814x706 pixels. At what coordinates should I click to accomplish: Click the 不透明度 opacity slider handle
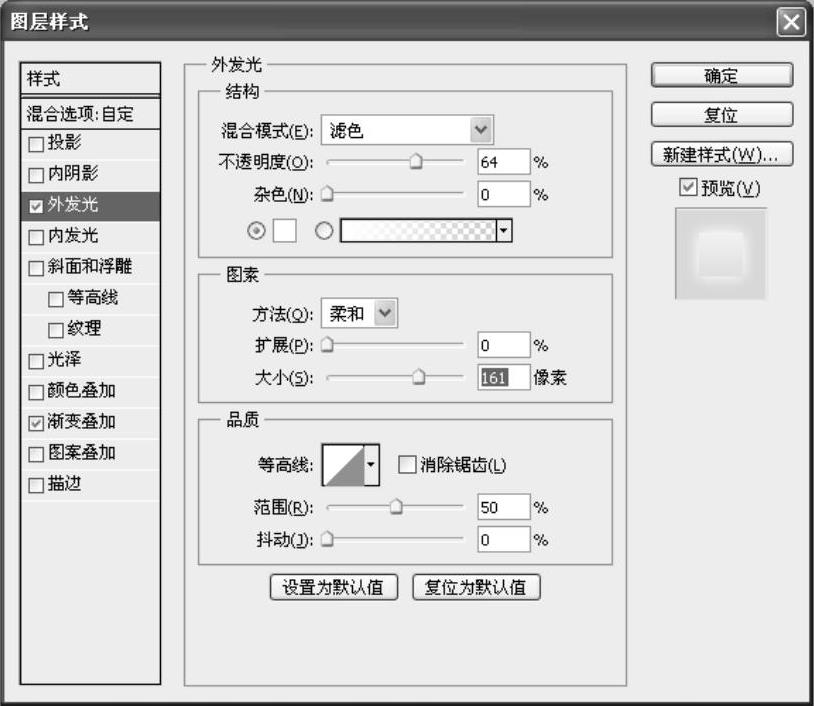tap(415, 161)
